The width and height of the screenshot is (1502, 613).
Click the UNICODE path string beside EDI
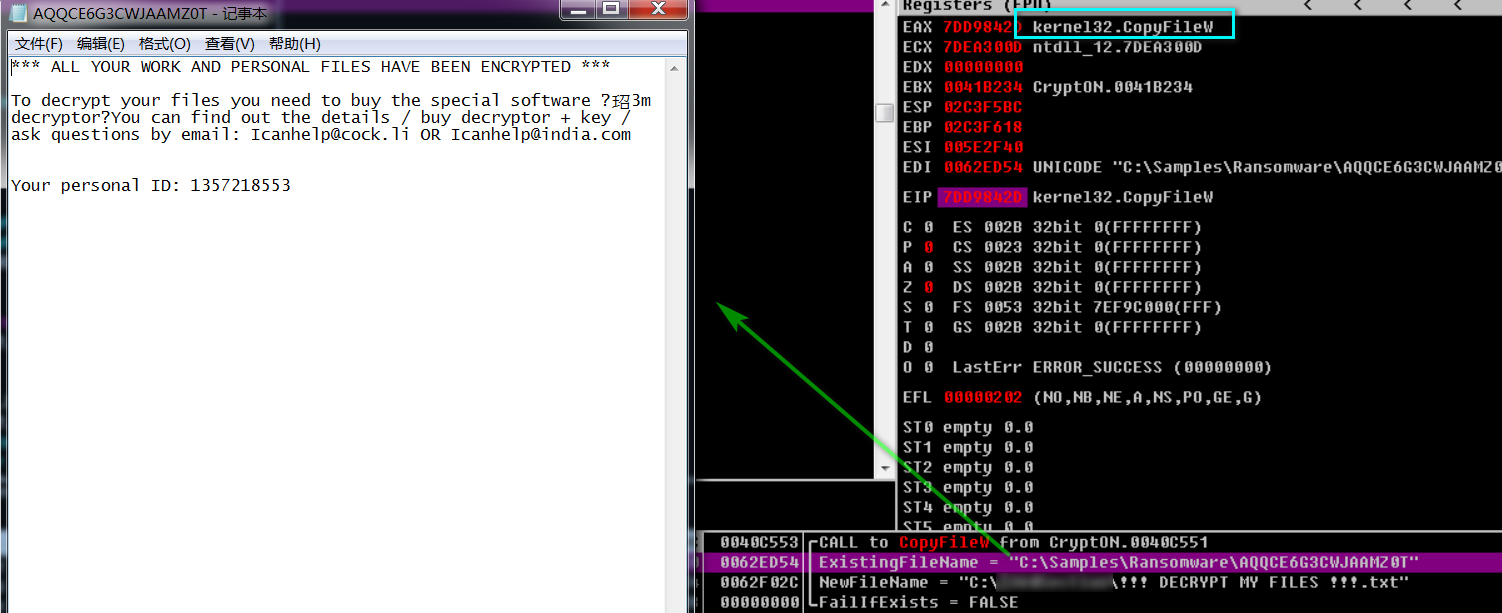[x=1267, y=167]
